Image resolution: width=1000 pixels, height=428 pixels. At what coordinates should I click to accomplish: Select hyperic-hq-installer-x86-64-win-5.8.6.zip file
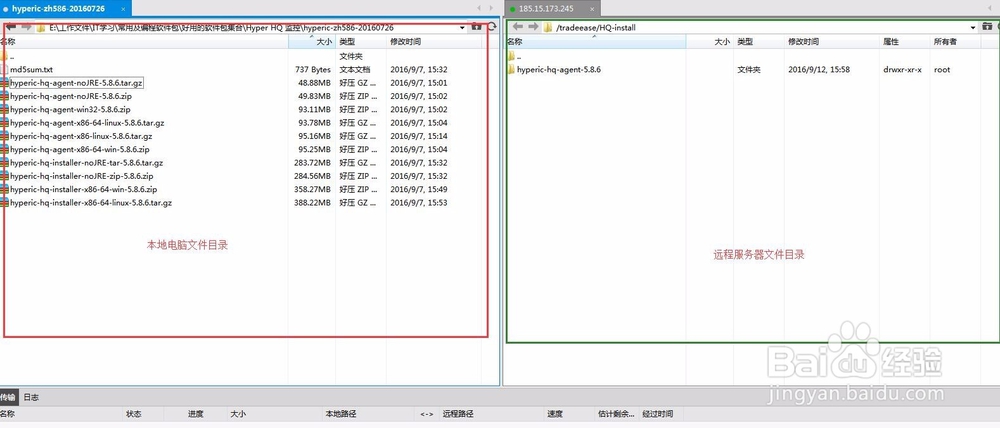[84, 189]
